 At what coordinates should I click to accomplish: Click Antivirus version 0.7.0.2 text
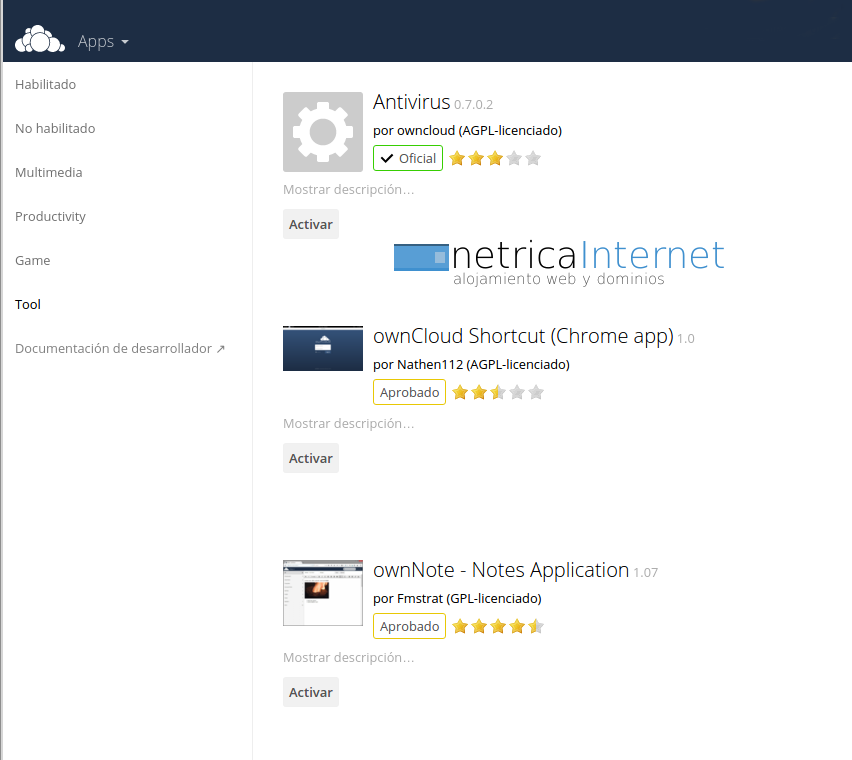(x=473, y=104)
